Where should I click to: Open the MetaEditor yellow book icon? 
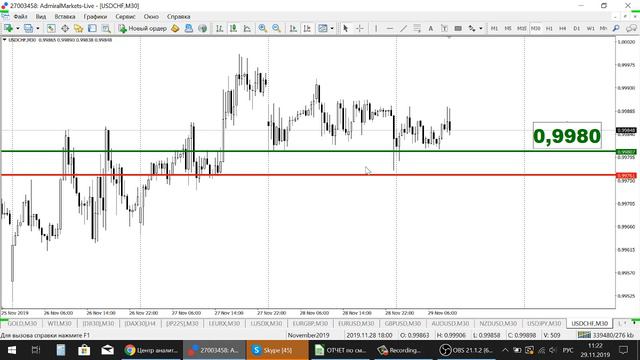click(x=175, y=28)
